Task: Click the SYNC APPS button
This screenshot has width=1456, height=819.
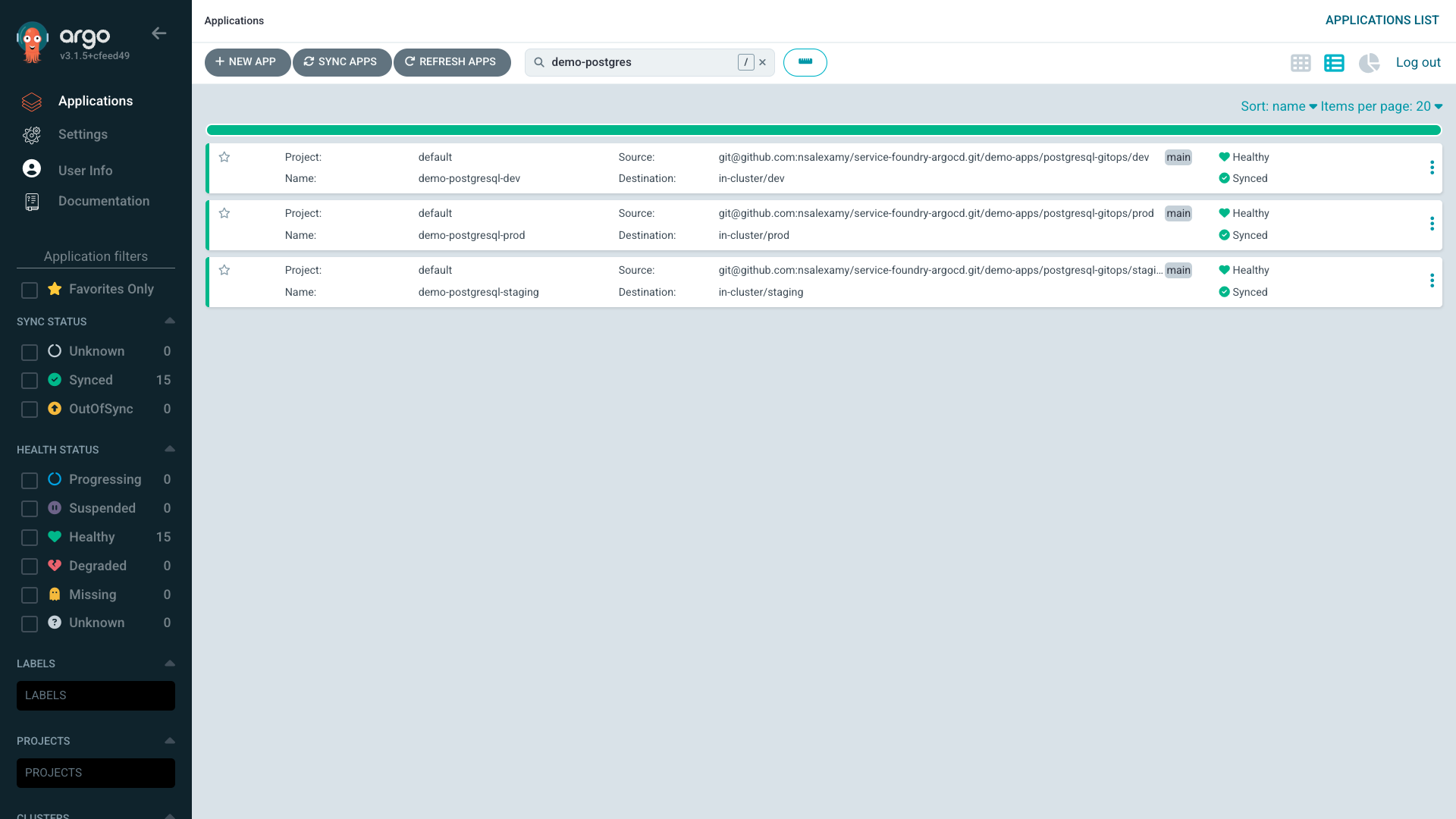Action: pos(342,62)
